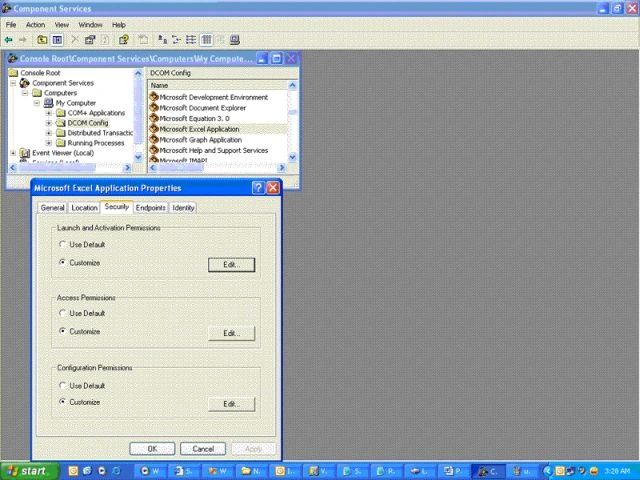
Task: Collapse the My Computer tree node
Action: point(37,103)
